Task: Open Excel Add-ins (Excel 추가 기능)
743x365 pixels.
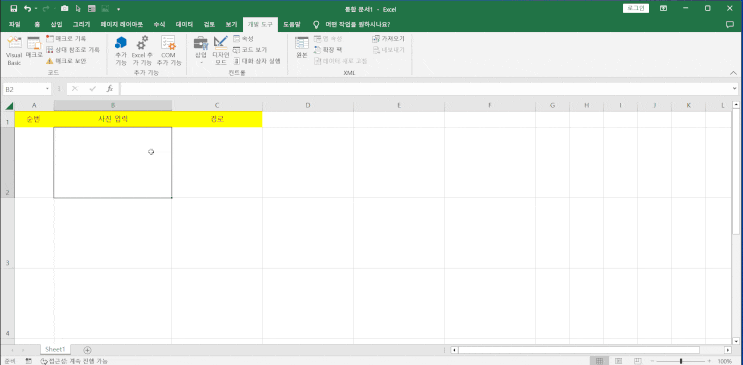Action: coord(142,51)
